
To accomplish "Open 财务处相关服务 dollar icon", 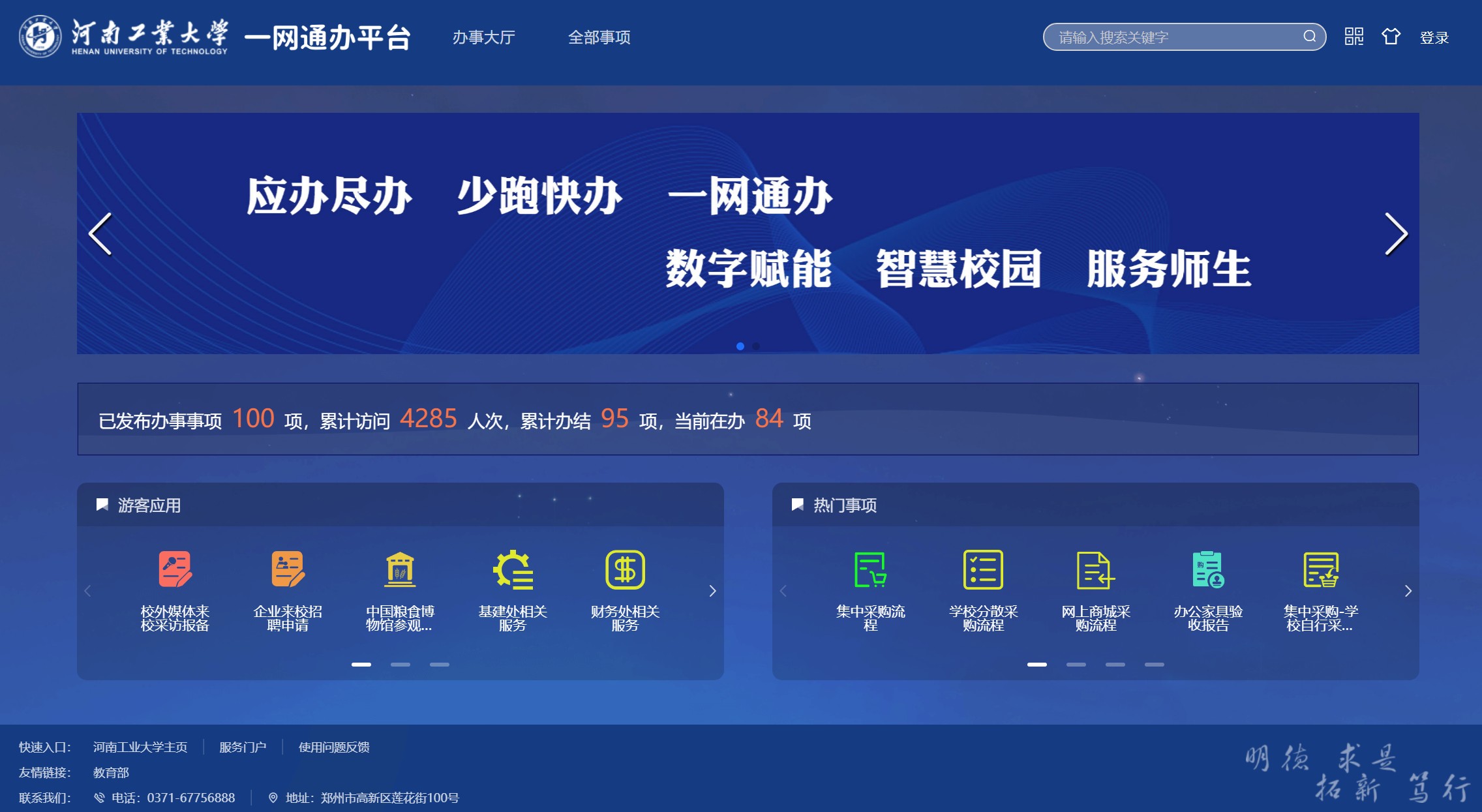I will pyautogui.click(x=625, y=569).
